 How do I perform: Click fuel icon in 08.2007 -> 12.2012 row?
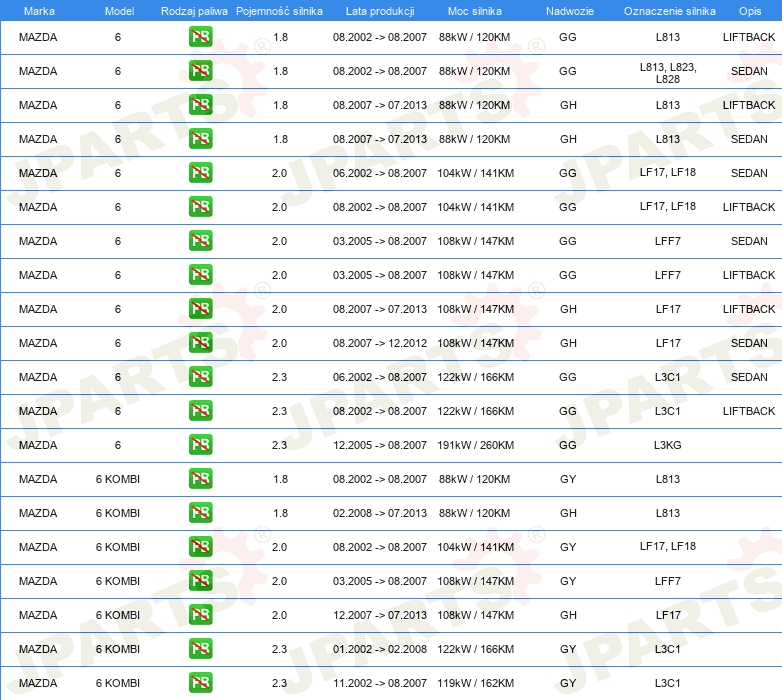pos(200,343)
